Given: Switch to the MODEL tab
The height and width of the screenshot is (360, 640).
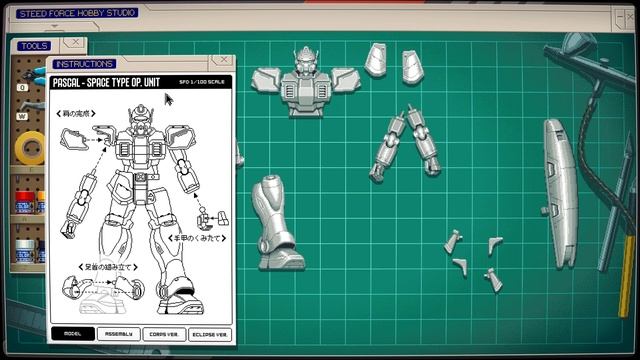Looking at the screenshot, I should (x=73, y=334).
